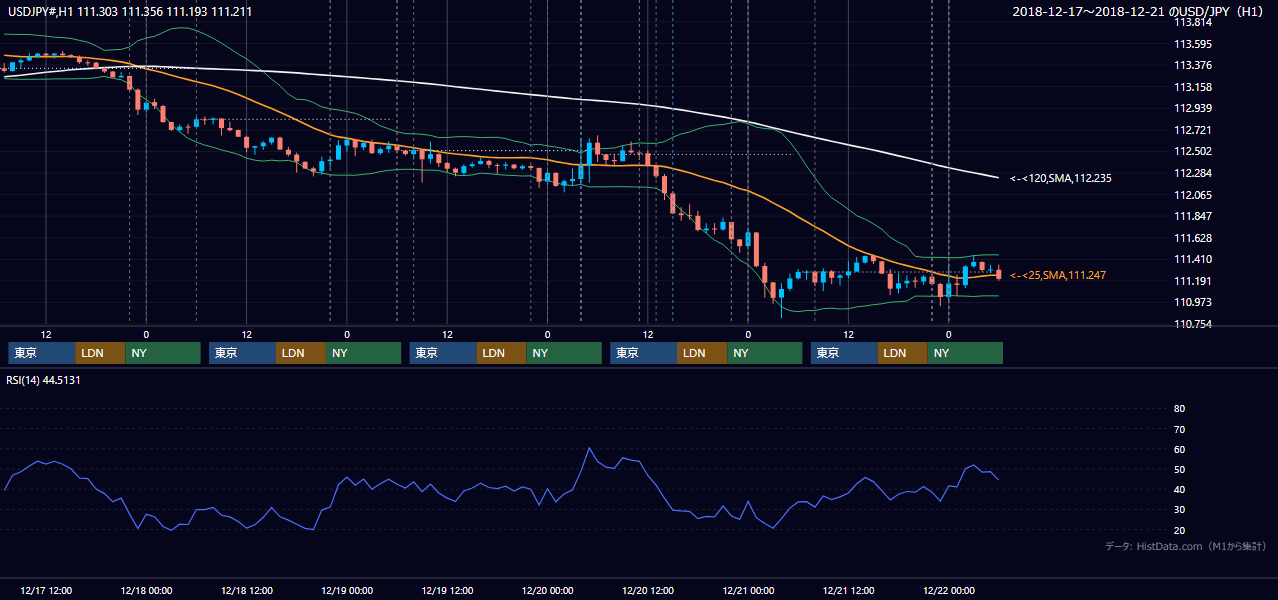Select the 12/18 12:00 time label

click(246, 590)
